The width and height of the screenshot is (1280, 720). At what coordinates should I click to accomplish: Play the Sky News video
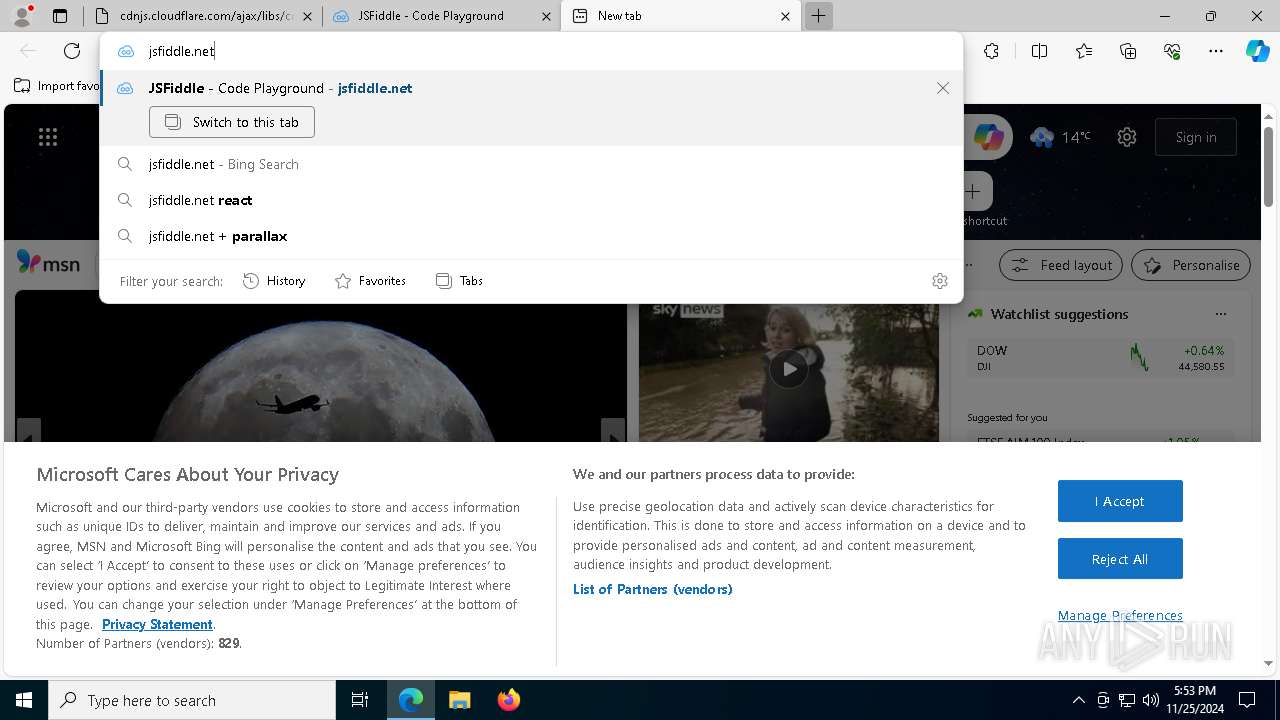(x=789, y=369)
